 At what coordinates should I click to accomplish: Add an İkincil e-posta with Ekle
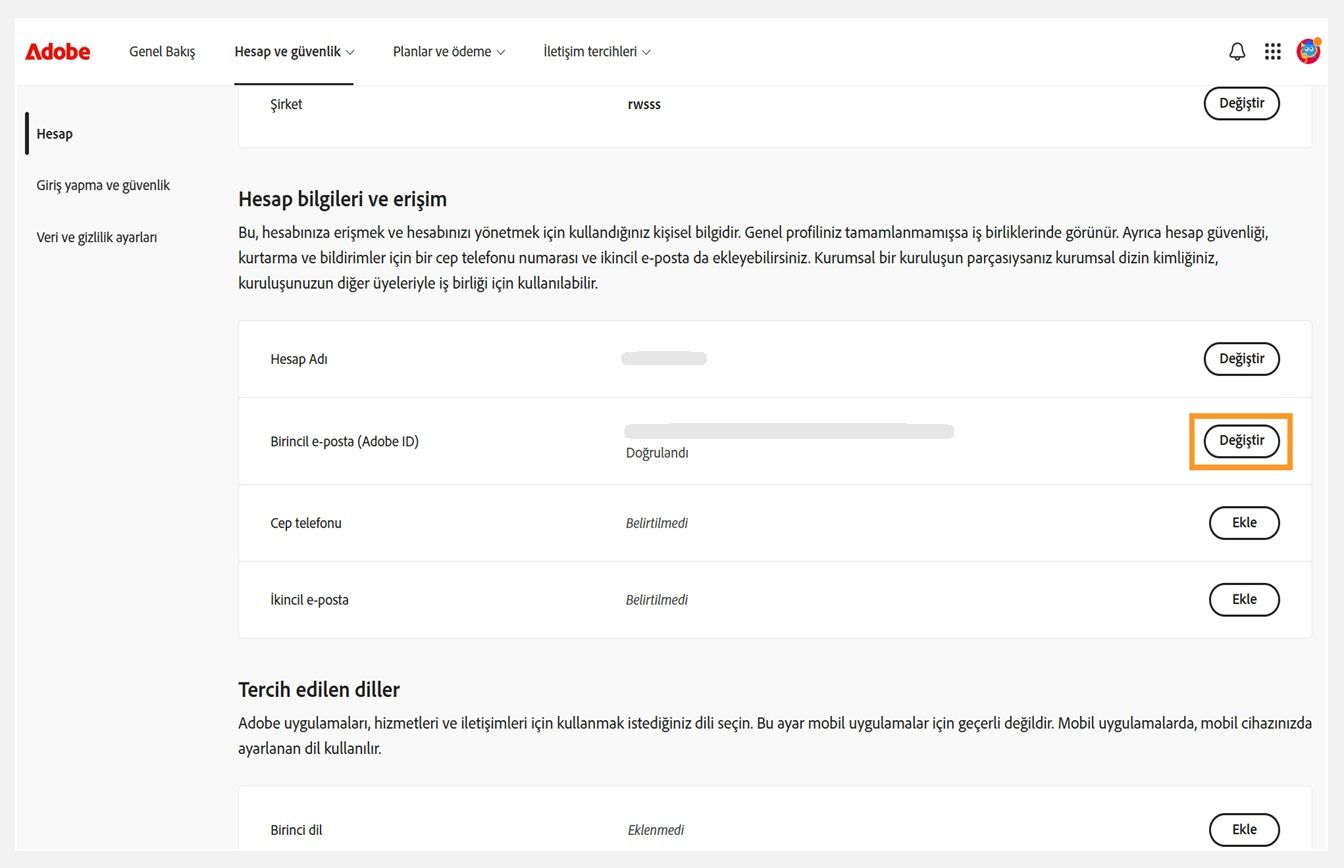[1244, 599]
